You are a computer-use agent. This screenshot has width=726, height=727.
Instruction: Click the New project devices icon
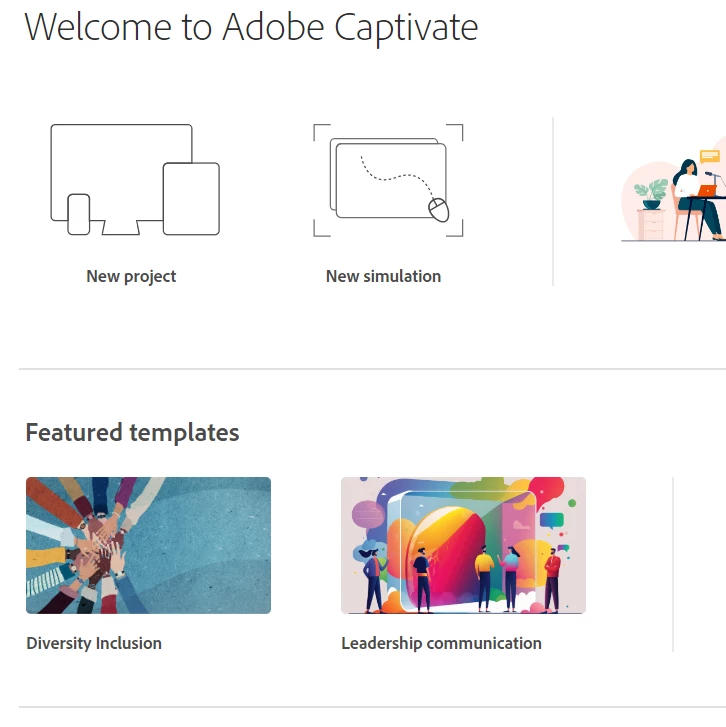[x=135, y=180]
